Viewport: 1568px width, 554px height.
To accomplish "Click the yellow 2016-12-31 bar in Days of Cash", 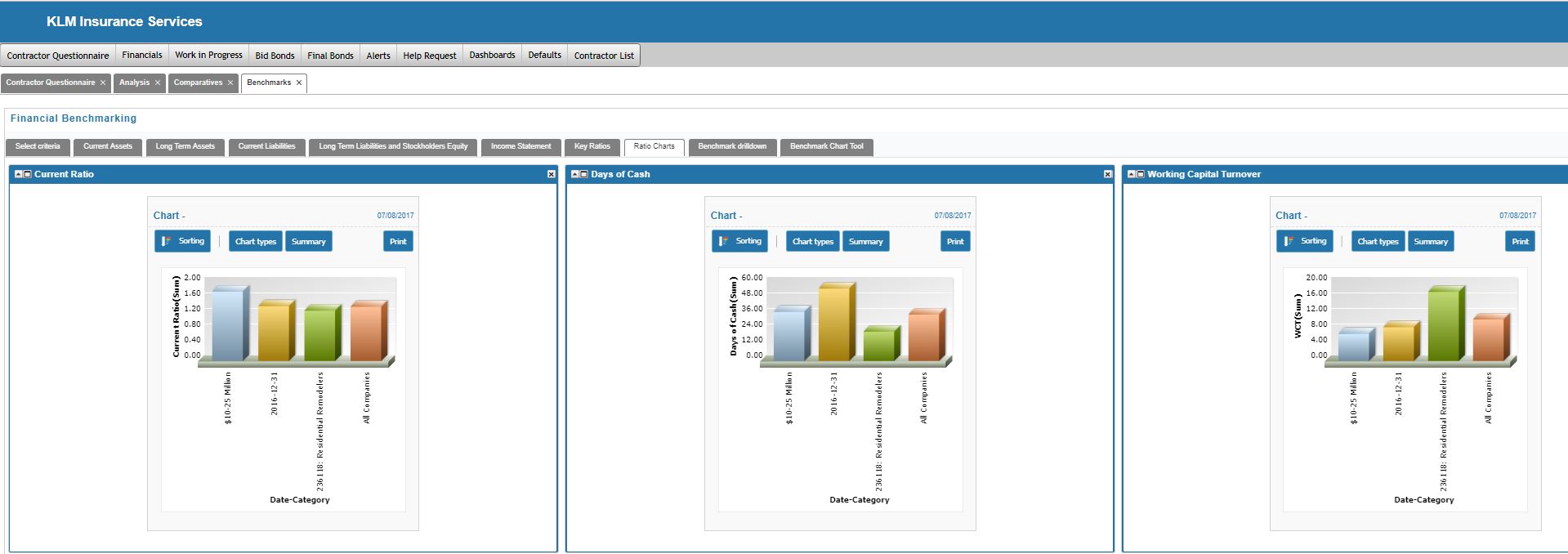I will (x=833, y=324).
